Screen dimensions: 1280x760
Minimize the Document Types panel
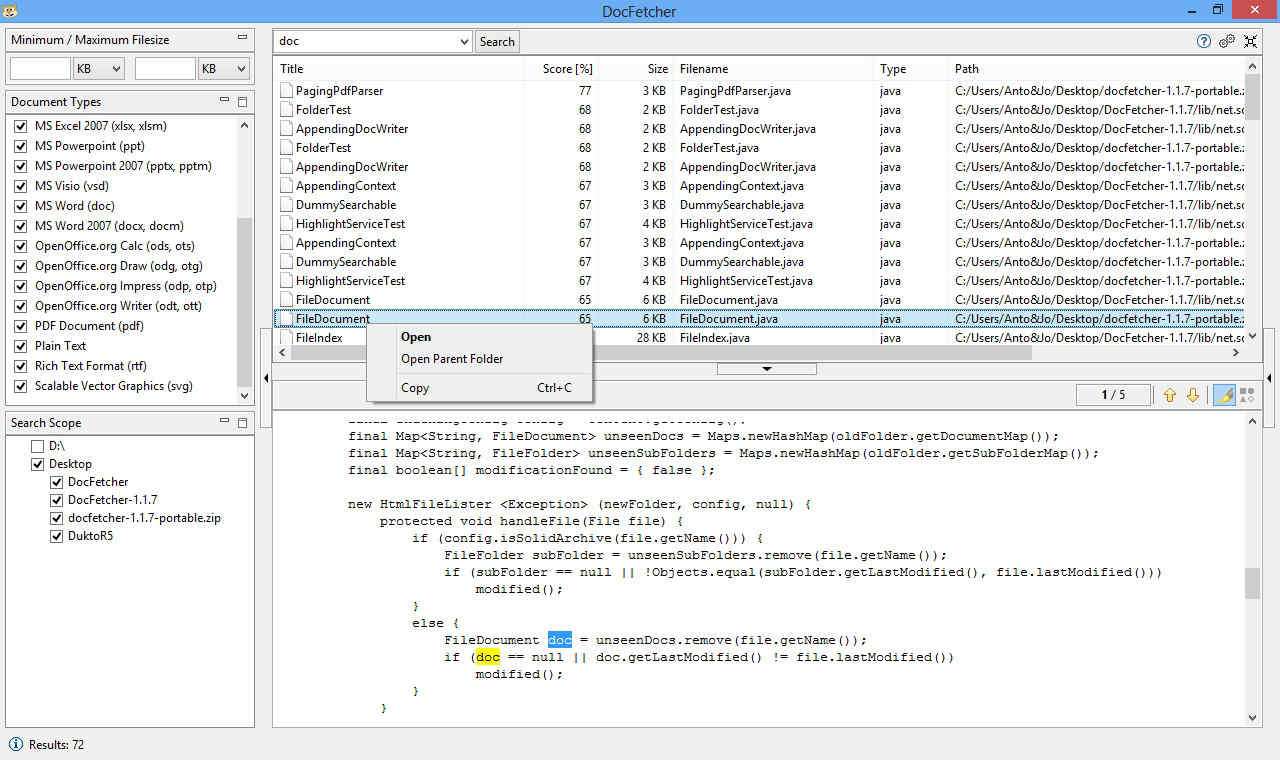225,101
